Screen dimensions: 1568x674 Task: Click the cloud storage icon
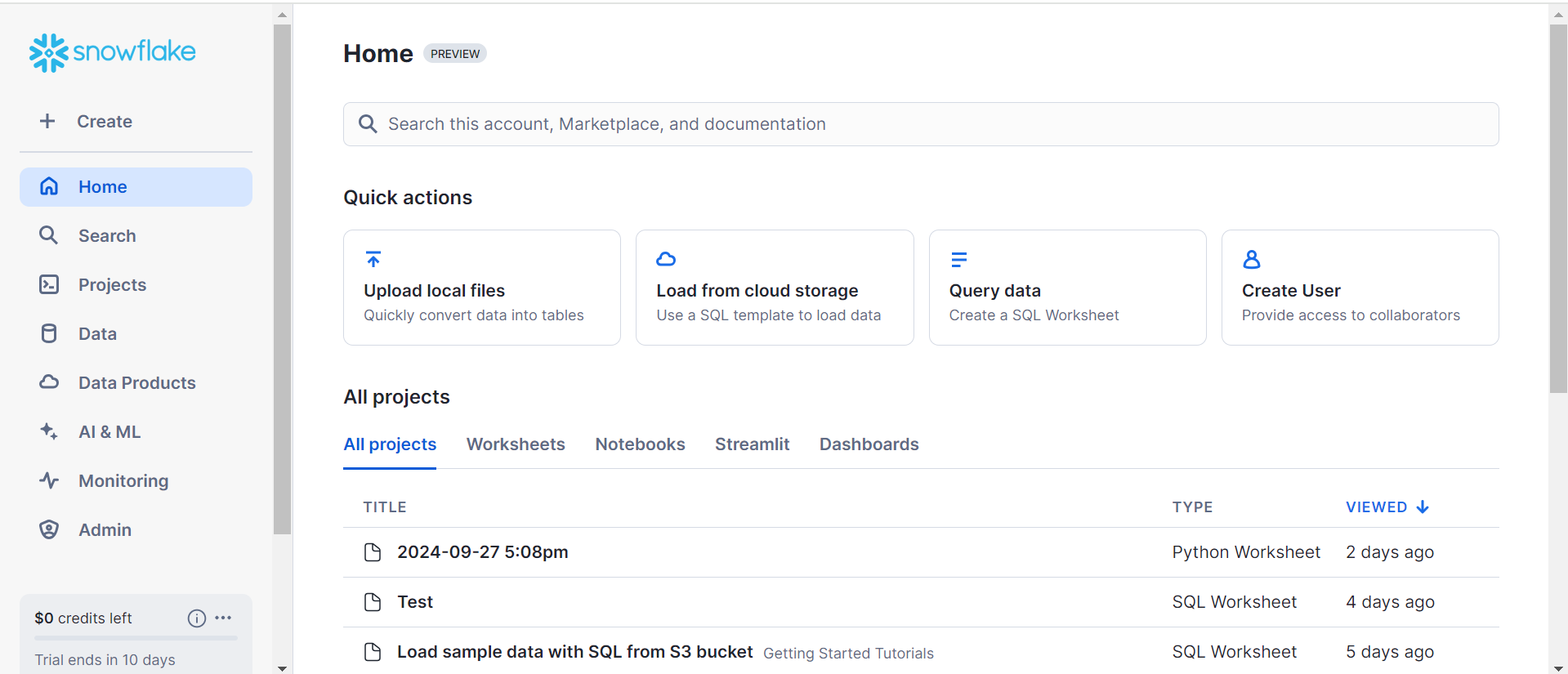click(x=666, y=259)
